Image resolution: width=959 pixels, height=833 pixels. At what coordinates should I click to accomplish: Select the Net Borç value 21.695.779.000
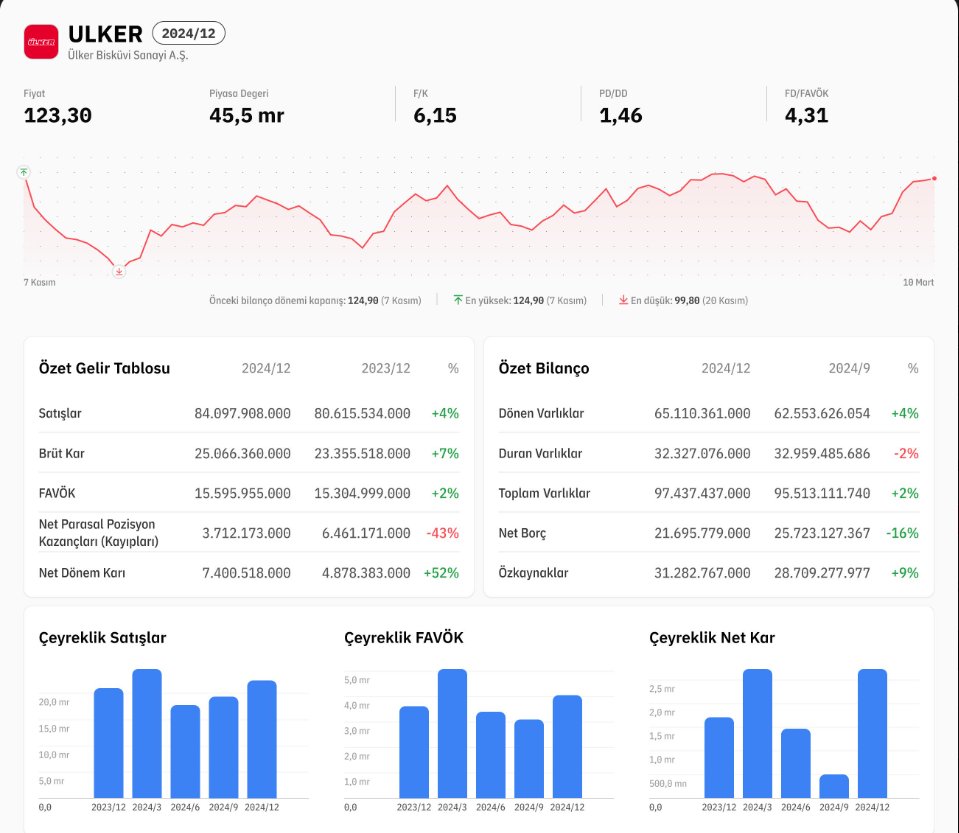coord(702,533)
